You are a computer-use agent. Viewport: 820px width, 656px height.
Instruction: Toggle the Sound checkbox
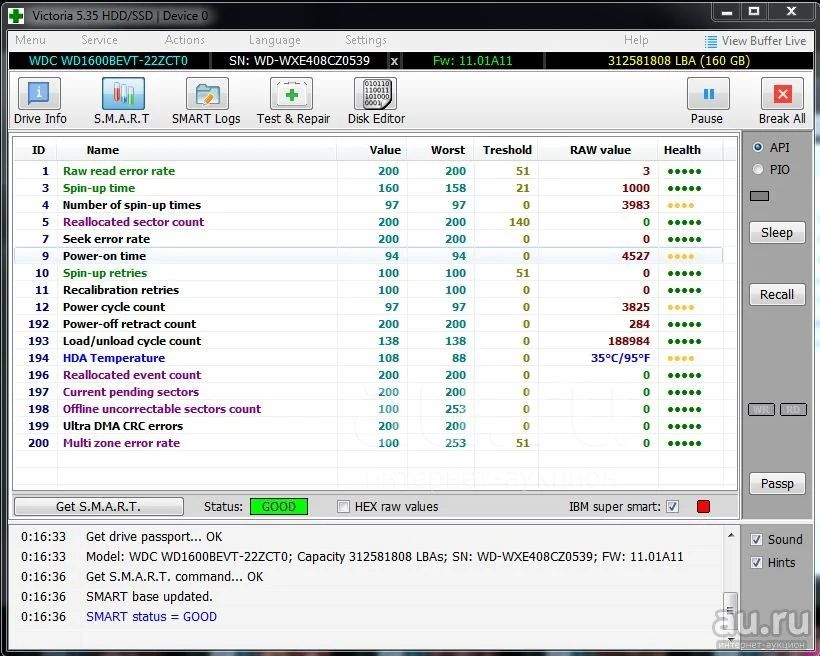756,539
